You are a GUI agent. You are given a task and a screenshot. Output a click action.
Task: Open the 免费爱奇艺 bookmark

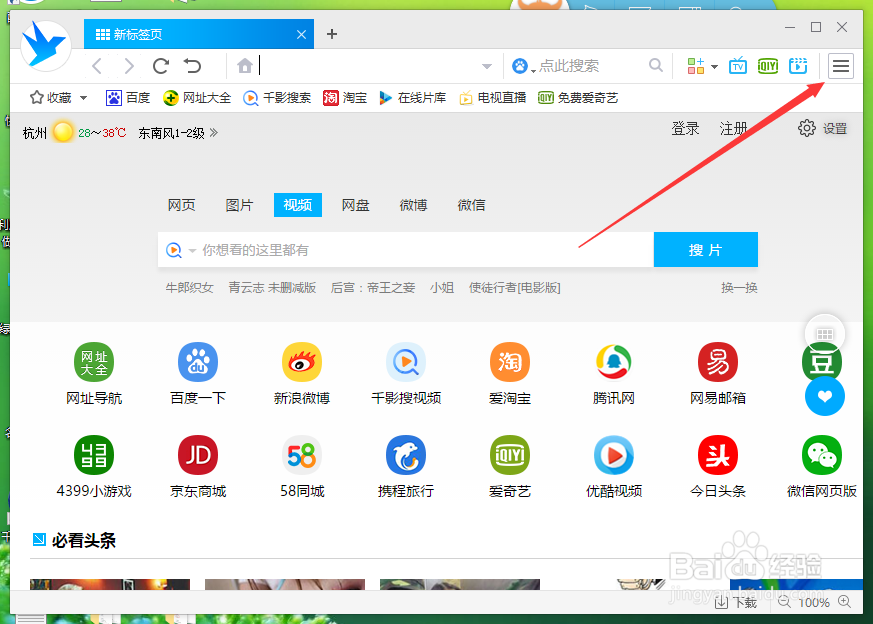(x=578, y=98)
